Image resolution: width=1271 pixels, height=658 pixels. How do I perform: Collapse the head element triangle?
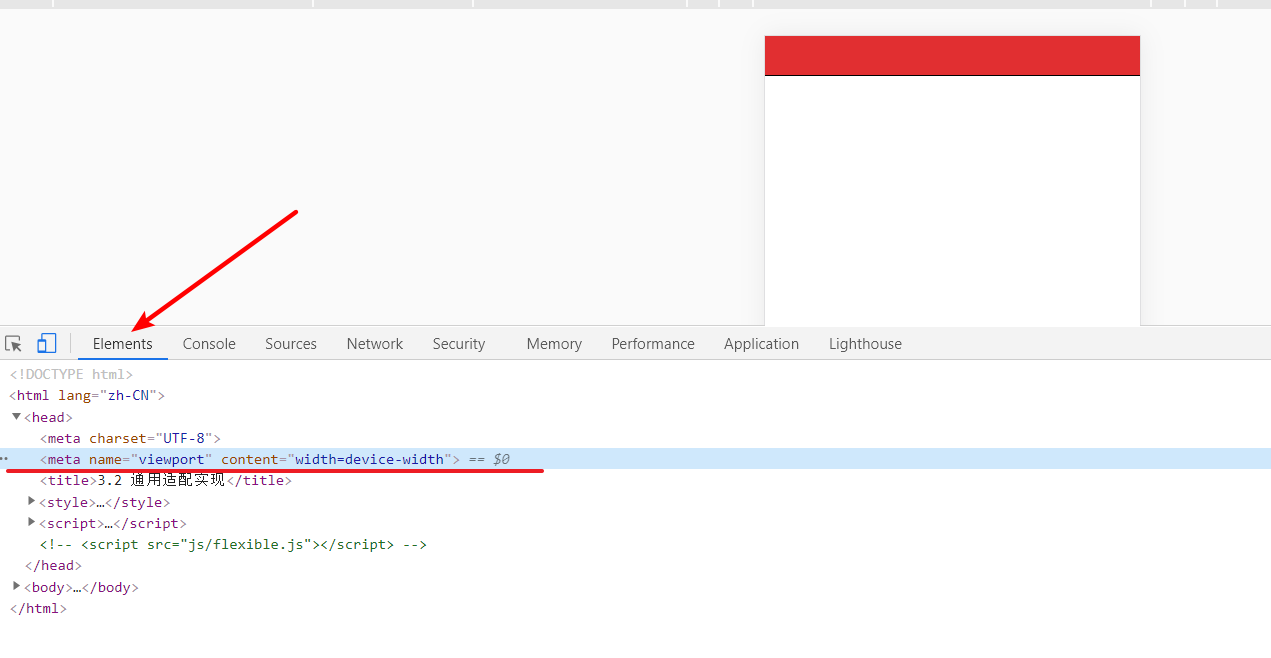pos(16,416)
